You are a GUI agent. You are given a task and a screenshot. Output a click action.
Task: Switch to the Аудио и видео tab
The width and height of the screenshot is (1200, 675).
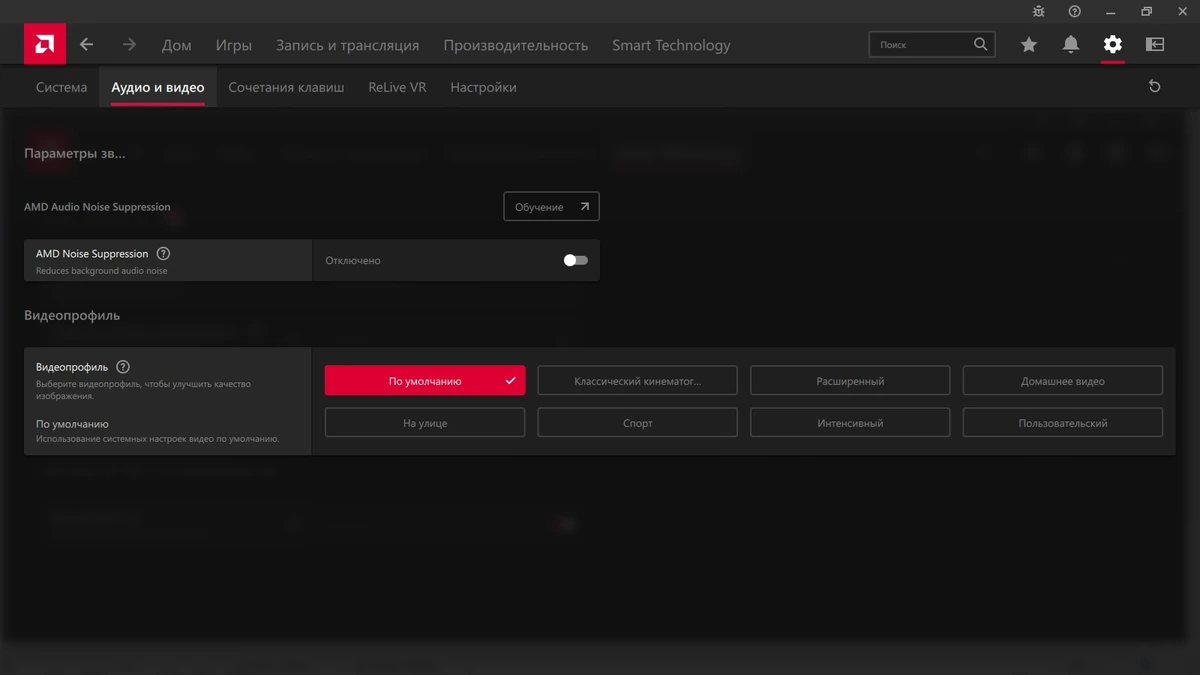[x=158, y=87]
